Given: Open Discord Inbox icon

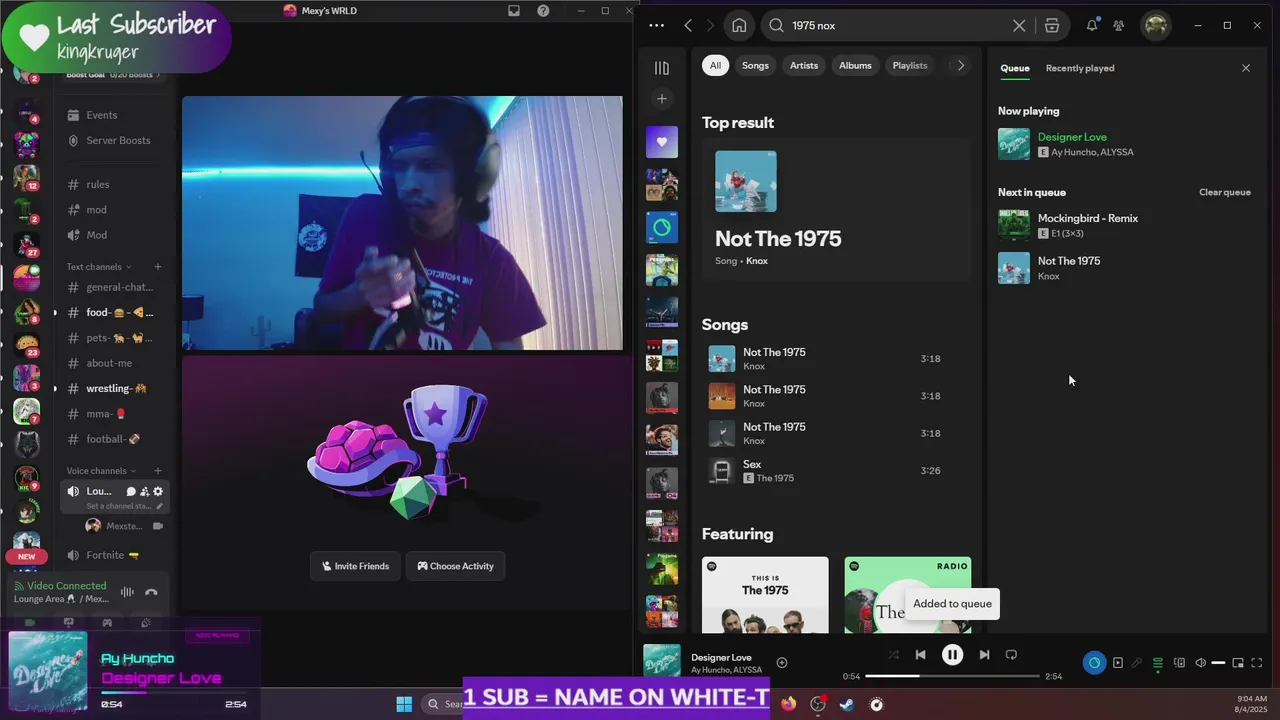Looking at the screenshot, I should (514, 11).
